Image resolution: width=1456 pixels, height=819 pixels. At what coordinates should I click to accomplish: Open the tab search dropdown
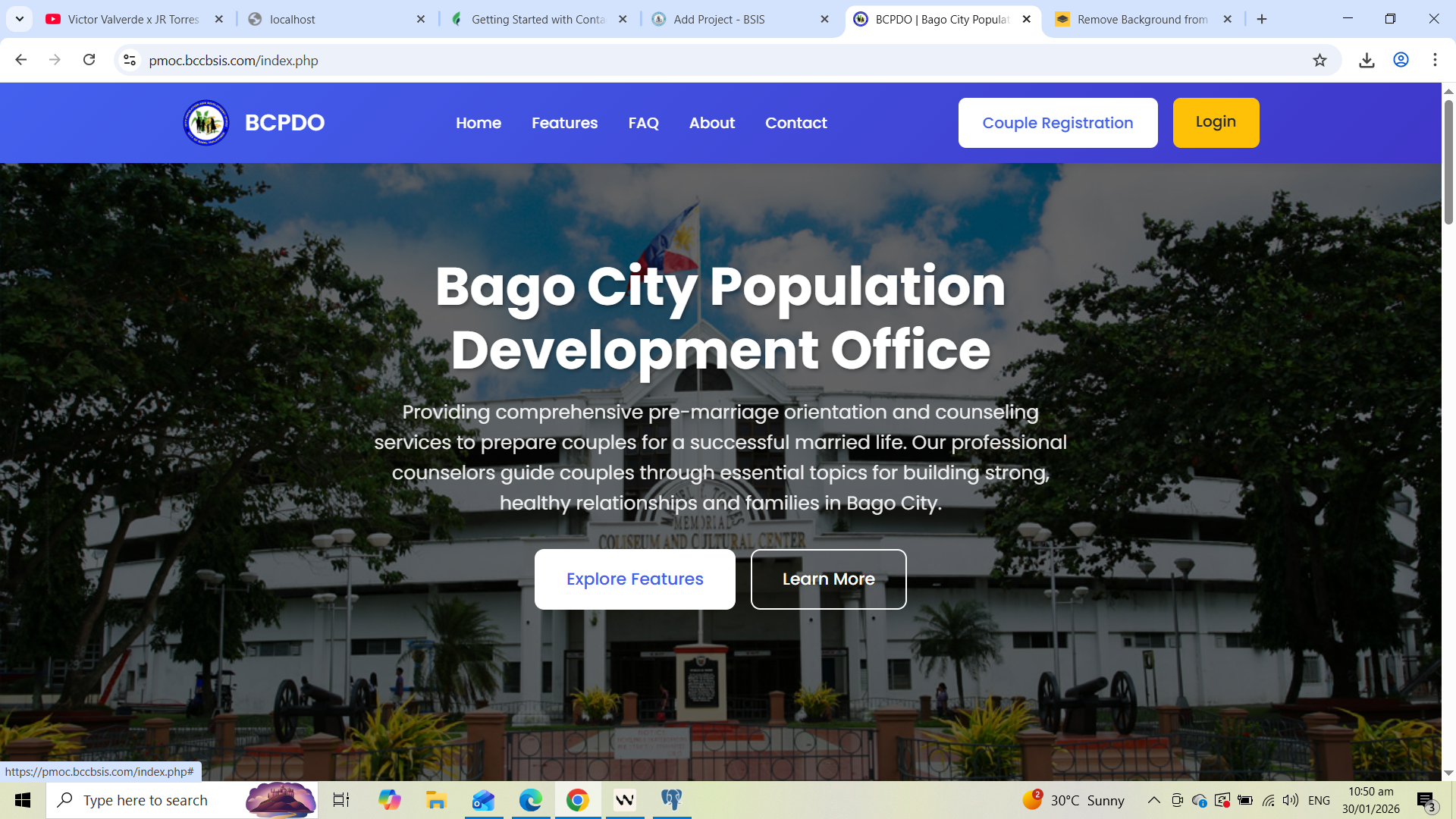pos(20,19)
